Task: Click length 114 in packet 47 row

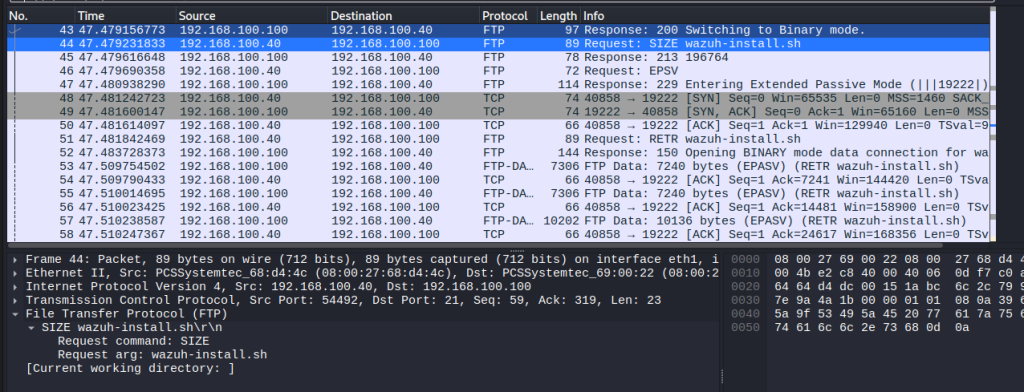Action: (x=569, y=84)
